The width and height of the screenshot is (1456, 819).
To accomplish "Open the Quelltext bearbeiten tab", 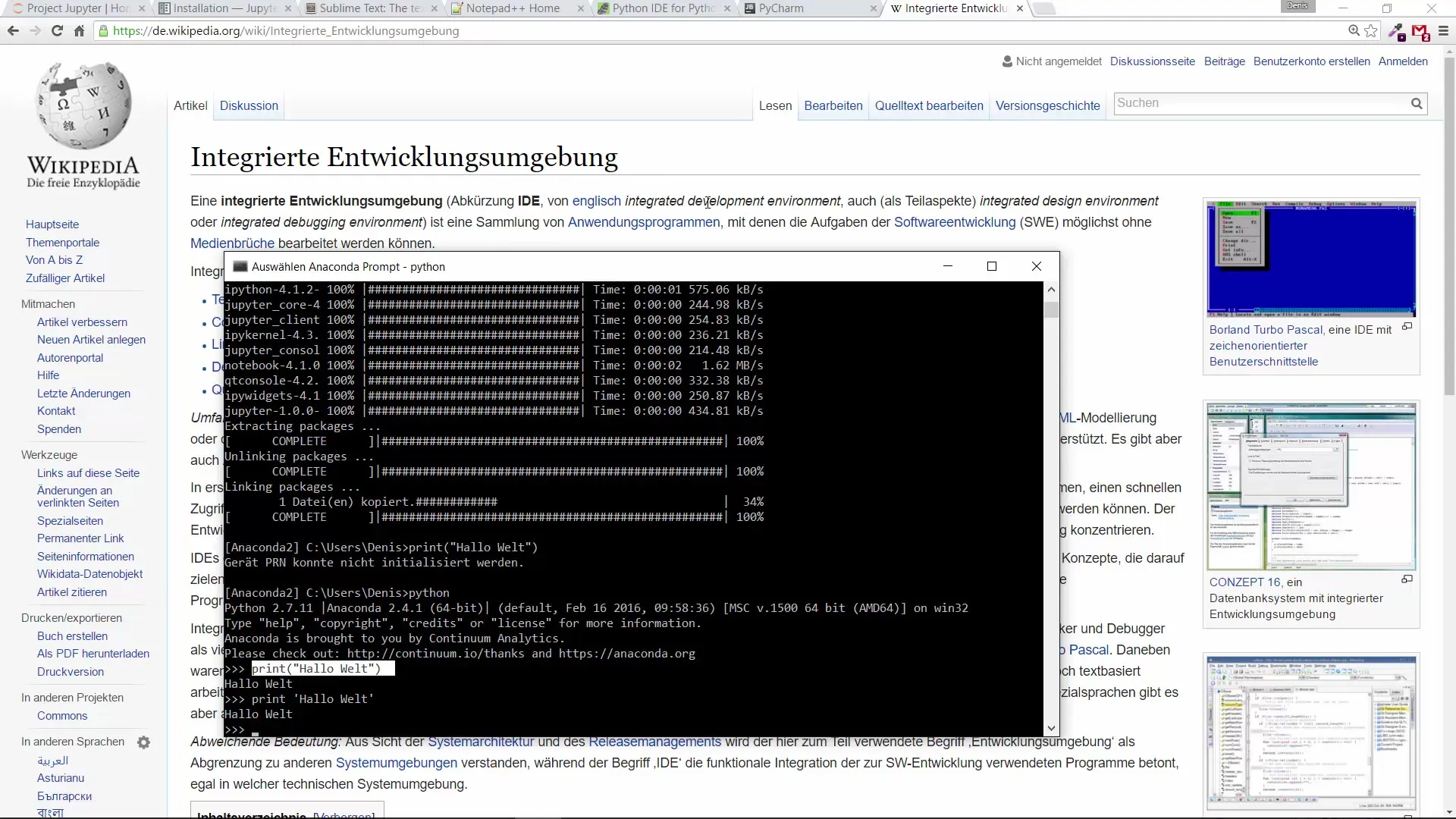I will pos(929,106).
